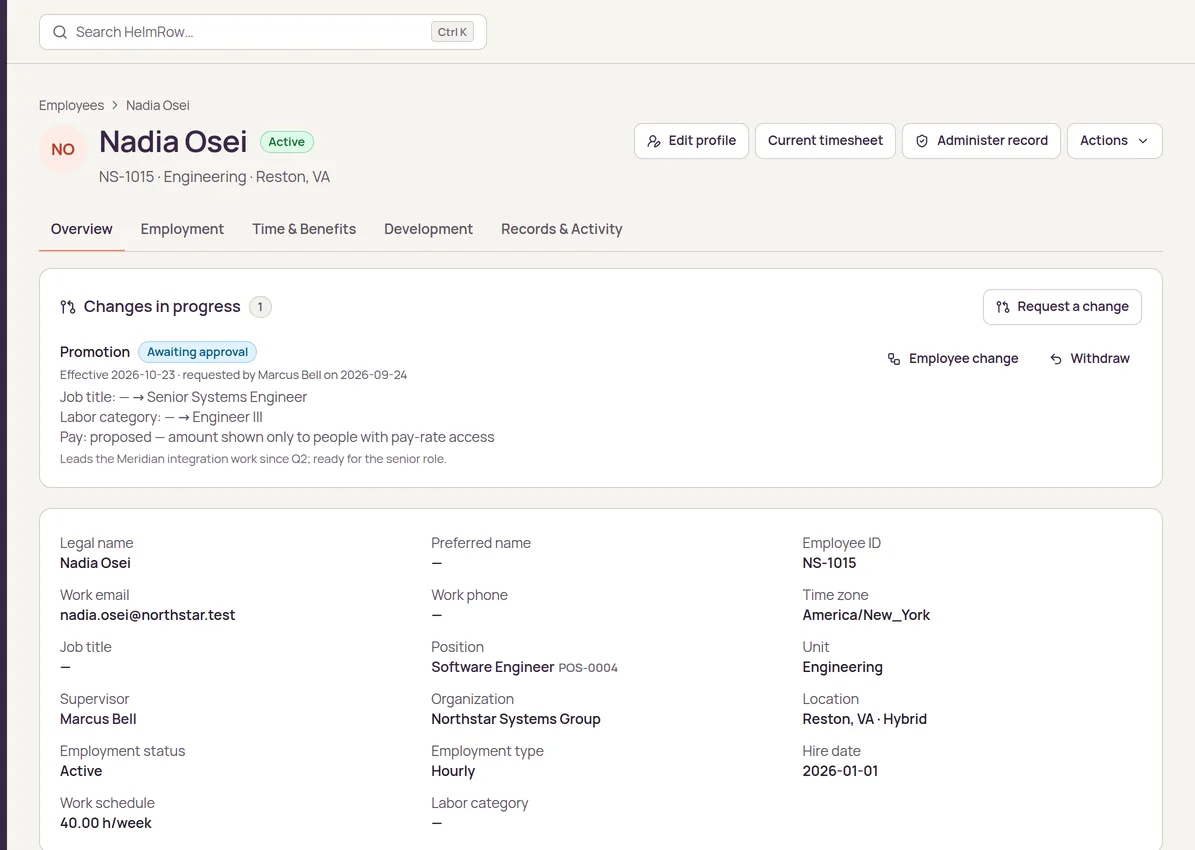The width and height of the screenshot is (1195, 850).
Task: Click the shield icon on Administer record
Action: coord(921,141)
